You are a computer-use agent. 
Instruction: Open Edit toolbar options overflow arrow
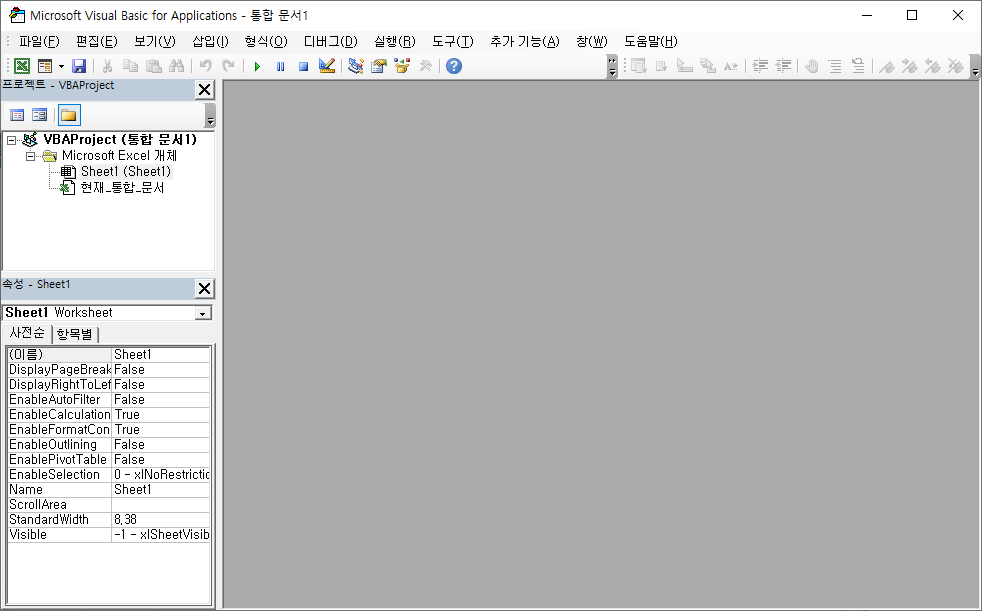coord(975,66)
